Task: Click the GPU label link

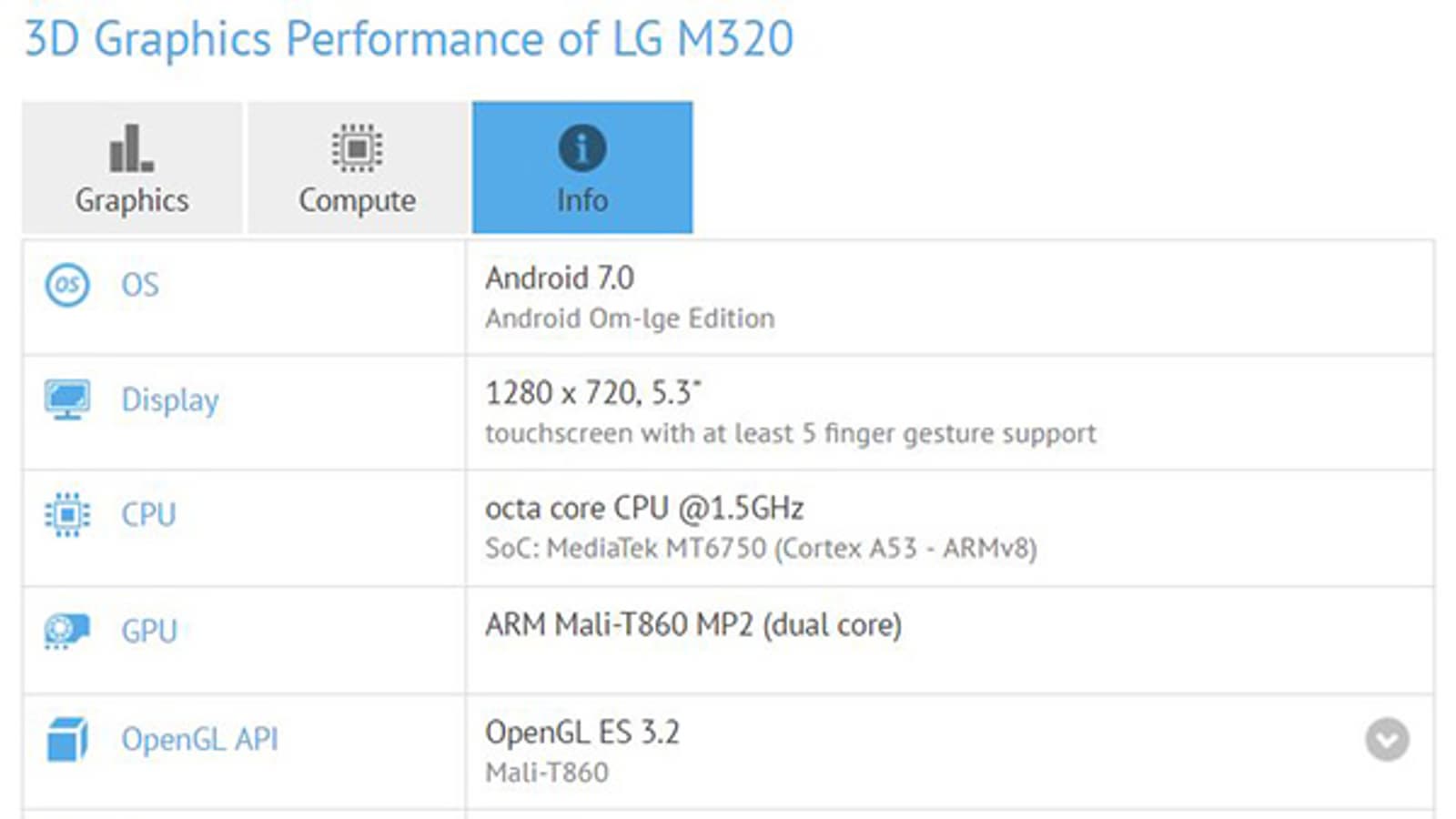Action: tap(149, 631)
